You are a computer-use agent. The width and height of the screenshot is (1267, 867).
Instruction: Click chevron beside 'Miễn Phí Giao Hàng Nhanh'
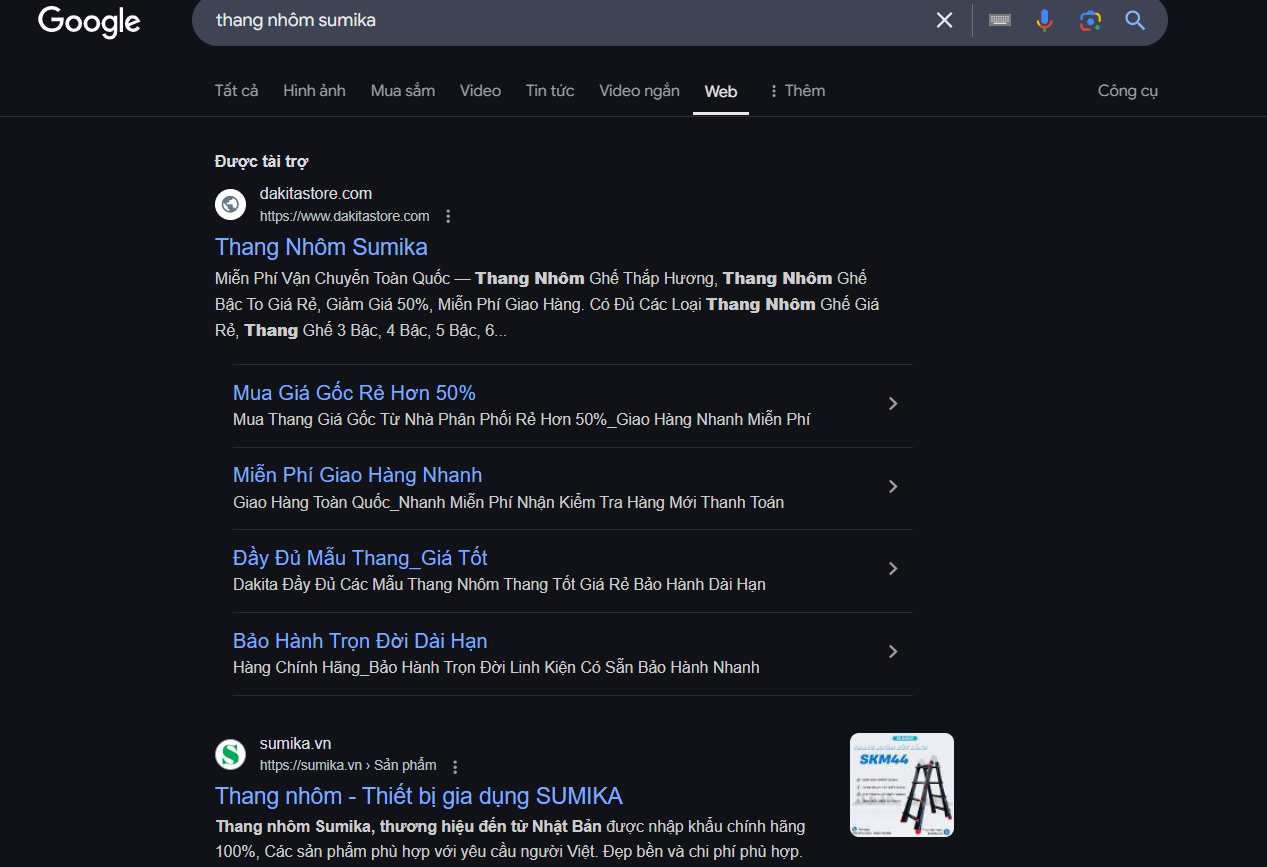893,487
